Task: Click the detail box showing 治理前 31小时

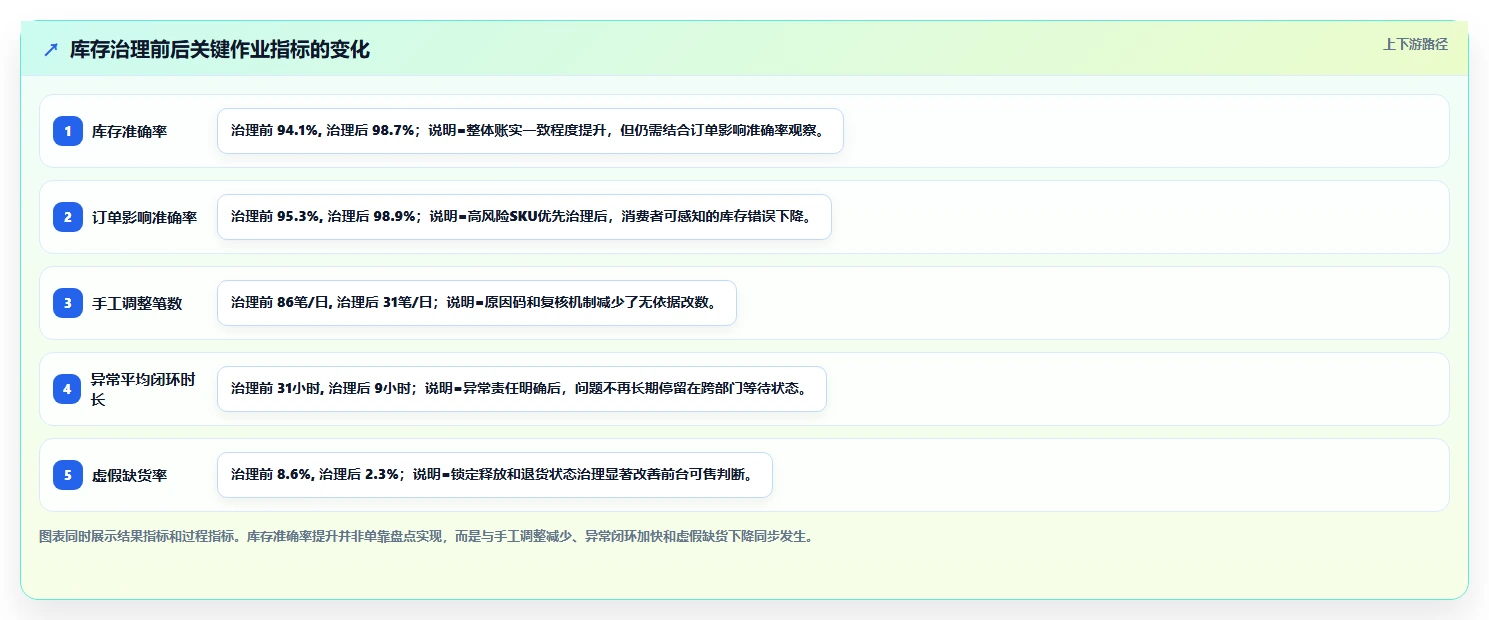Action: (x=522, y=389)
